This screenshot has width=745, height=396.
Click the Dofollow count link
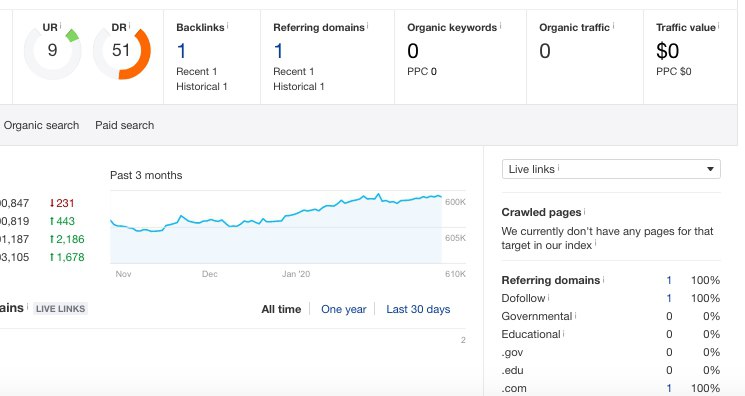pyautogui.click(x=669, y=299)
